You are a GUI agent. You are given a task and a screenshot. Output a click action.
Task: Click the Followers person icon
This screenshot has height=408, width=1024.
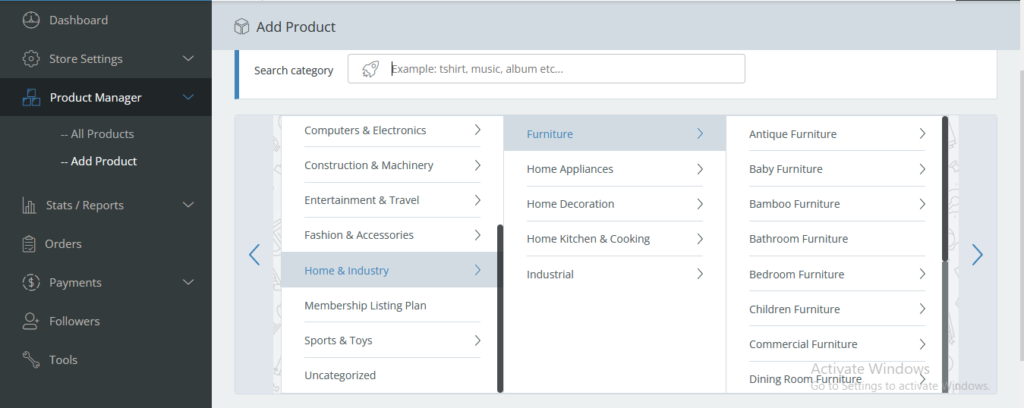31,322
